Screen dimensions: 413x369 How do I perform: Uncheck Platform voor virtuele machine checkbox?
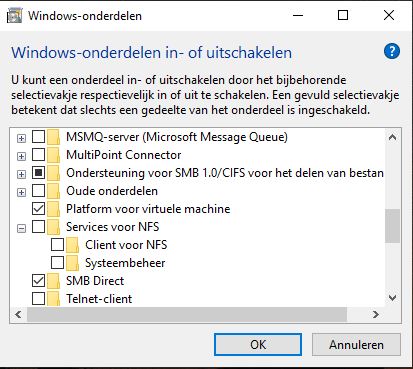pyautogui.click(x=38, y=209)
